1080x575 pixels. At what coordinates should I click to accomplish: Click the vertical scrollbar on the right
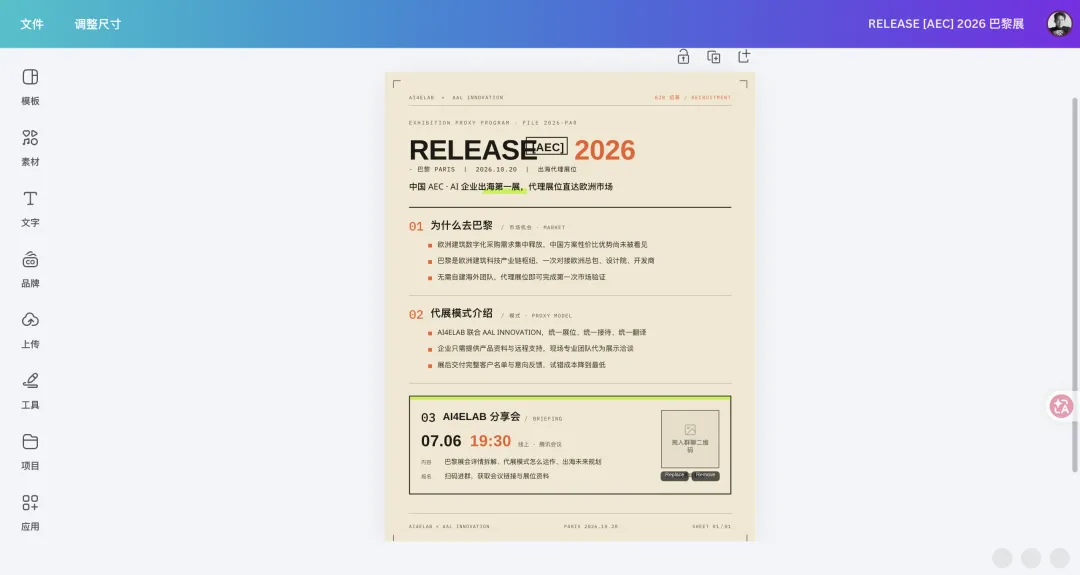[x=1075, y=284]
